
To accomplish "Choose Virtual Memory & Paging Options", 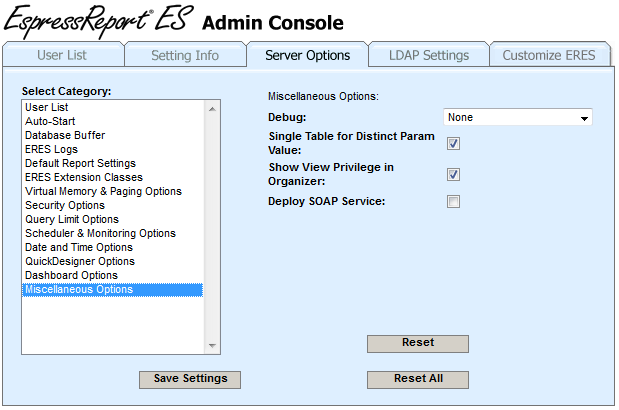I will [x=113, y=191].
